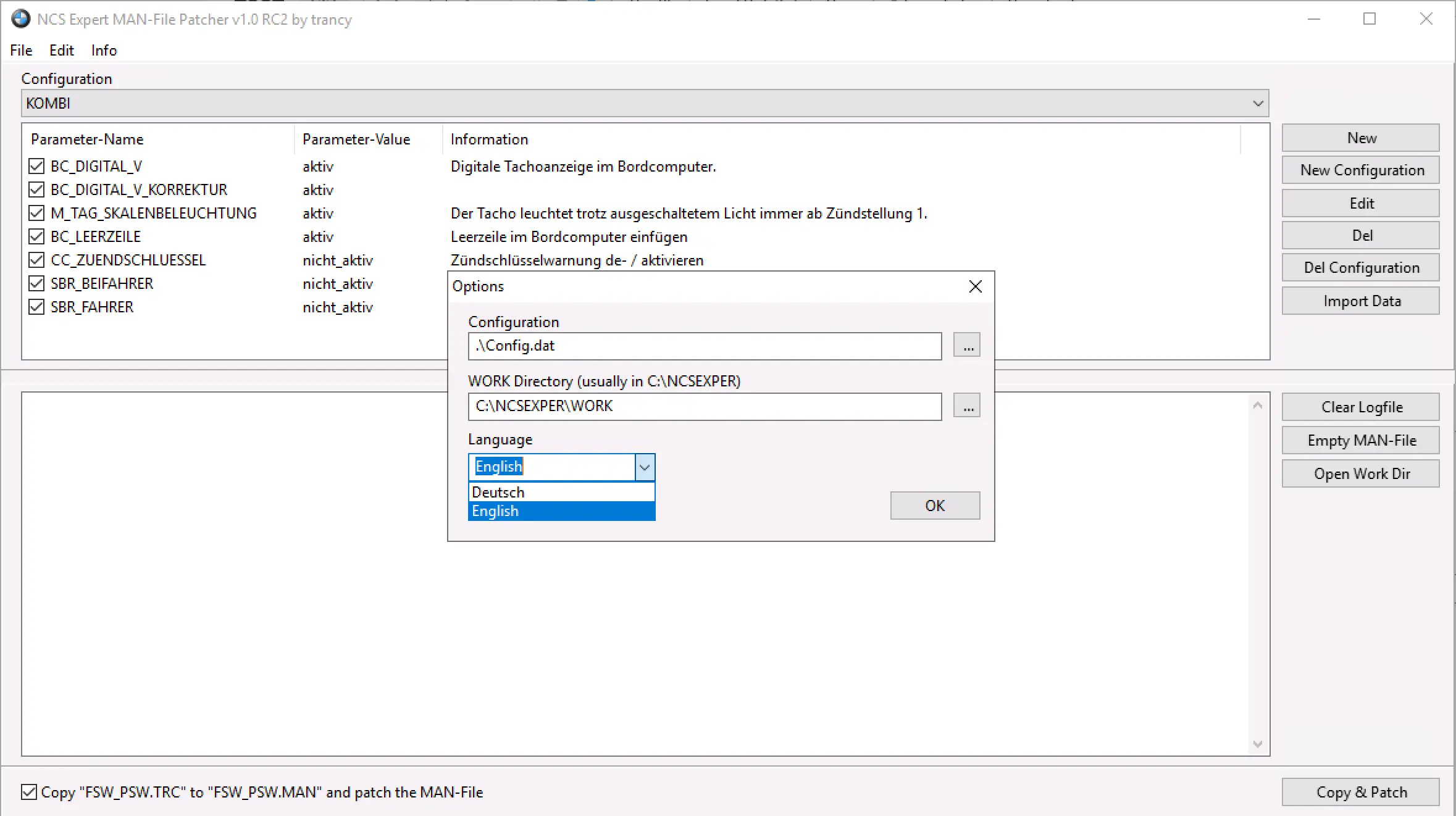The width and height of the screenshot is (1456, 816).
Task: Close the Options dialog with X
Action: pos(975,286)
